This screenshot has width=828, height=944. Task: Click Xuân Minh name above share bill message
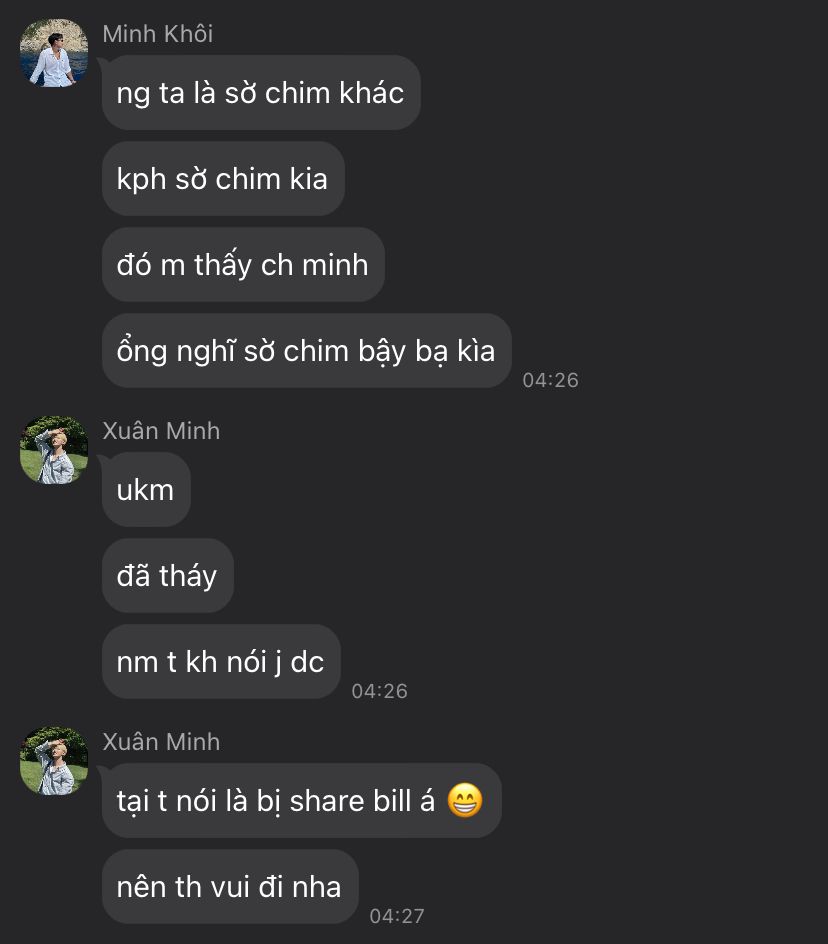point(161,742)
